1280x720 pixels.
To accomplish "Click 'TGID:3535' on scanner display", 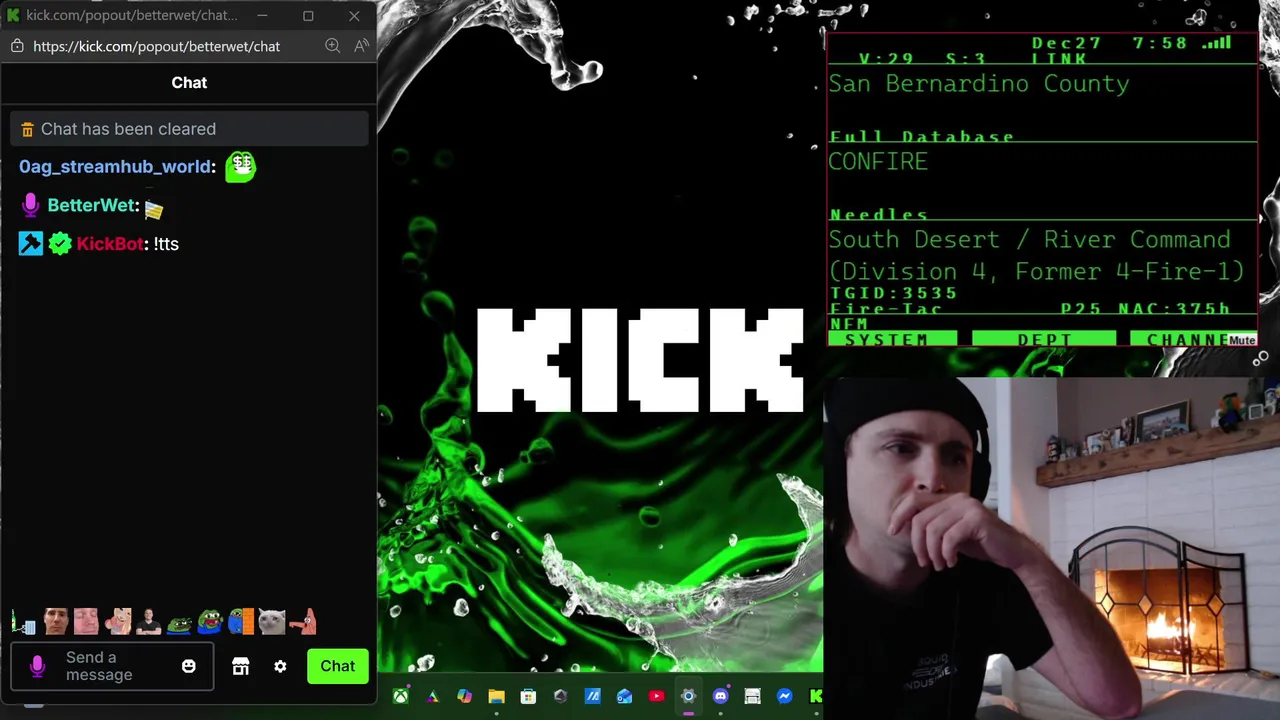I will 894,293.
